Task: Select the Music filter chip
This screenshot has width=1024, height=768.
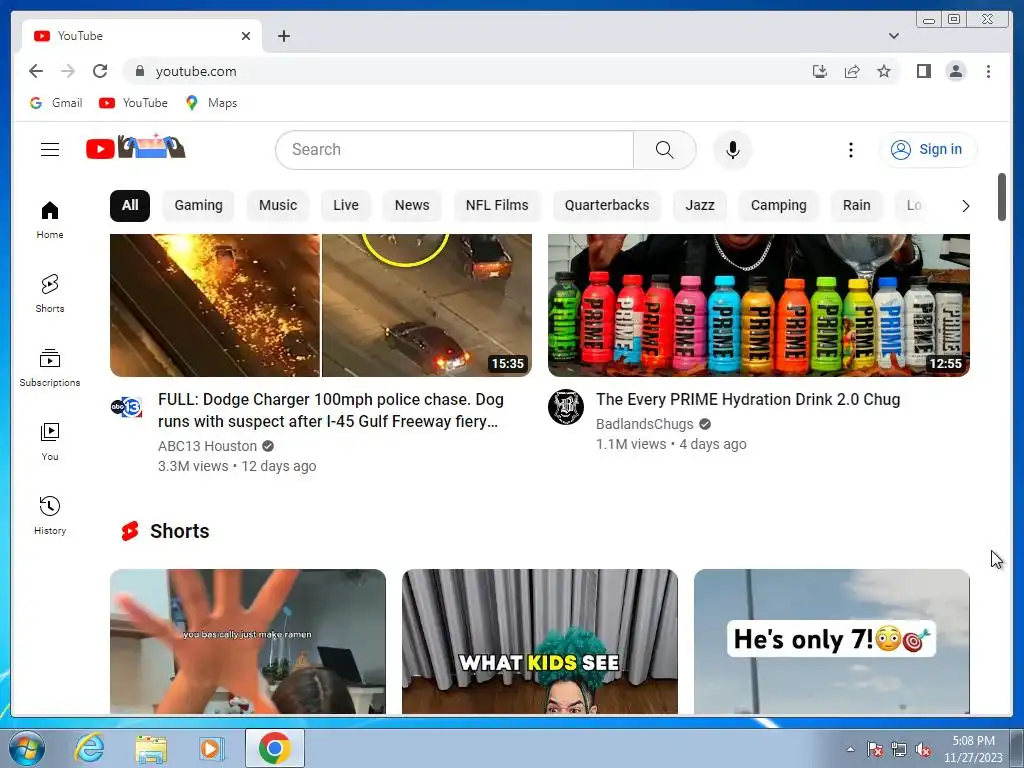Action: [278, 206]
